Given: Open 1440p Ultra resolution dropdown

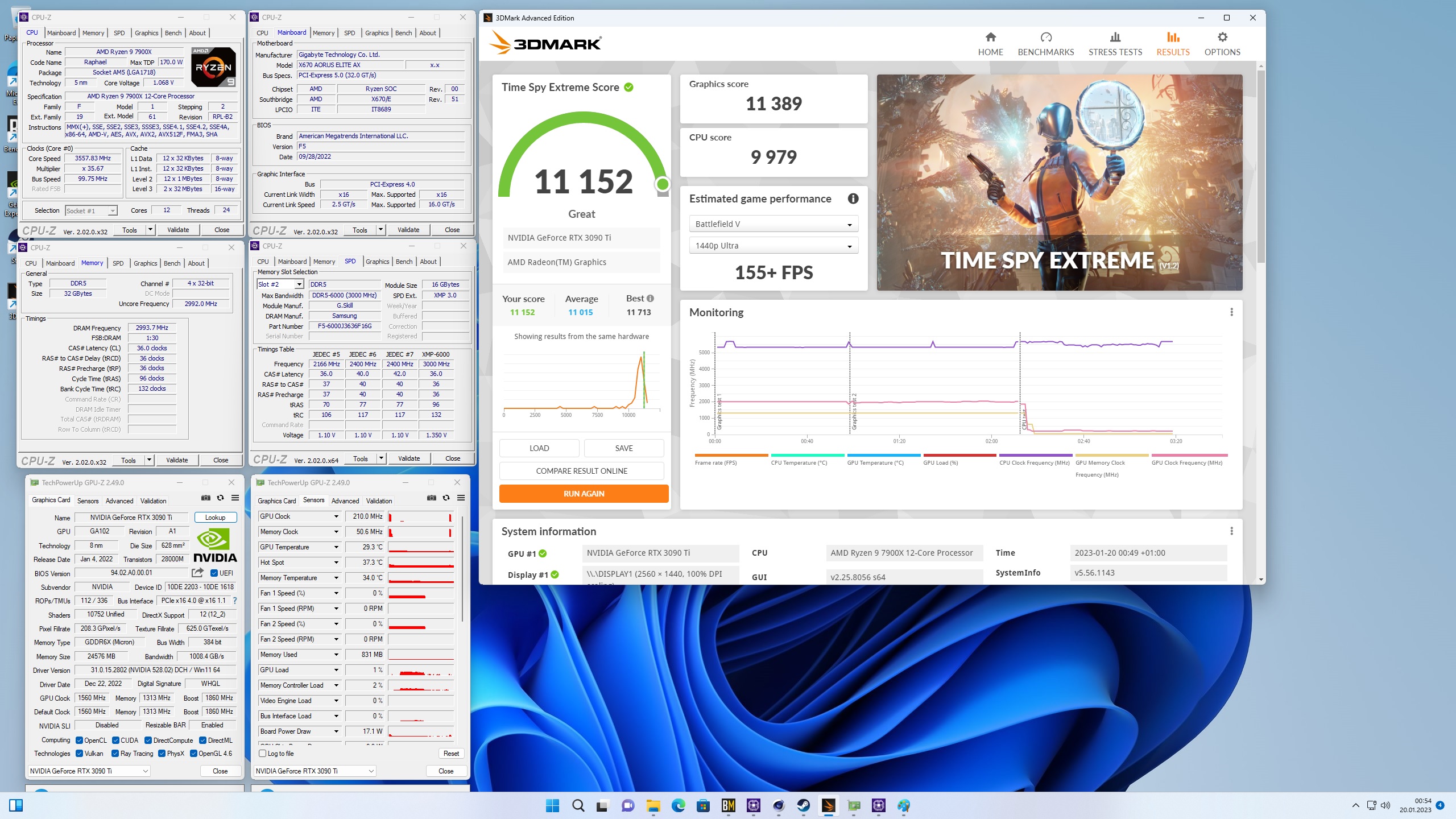Looking at the screenshot, I should pyautogui.click(x=773, y=246).
